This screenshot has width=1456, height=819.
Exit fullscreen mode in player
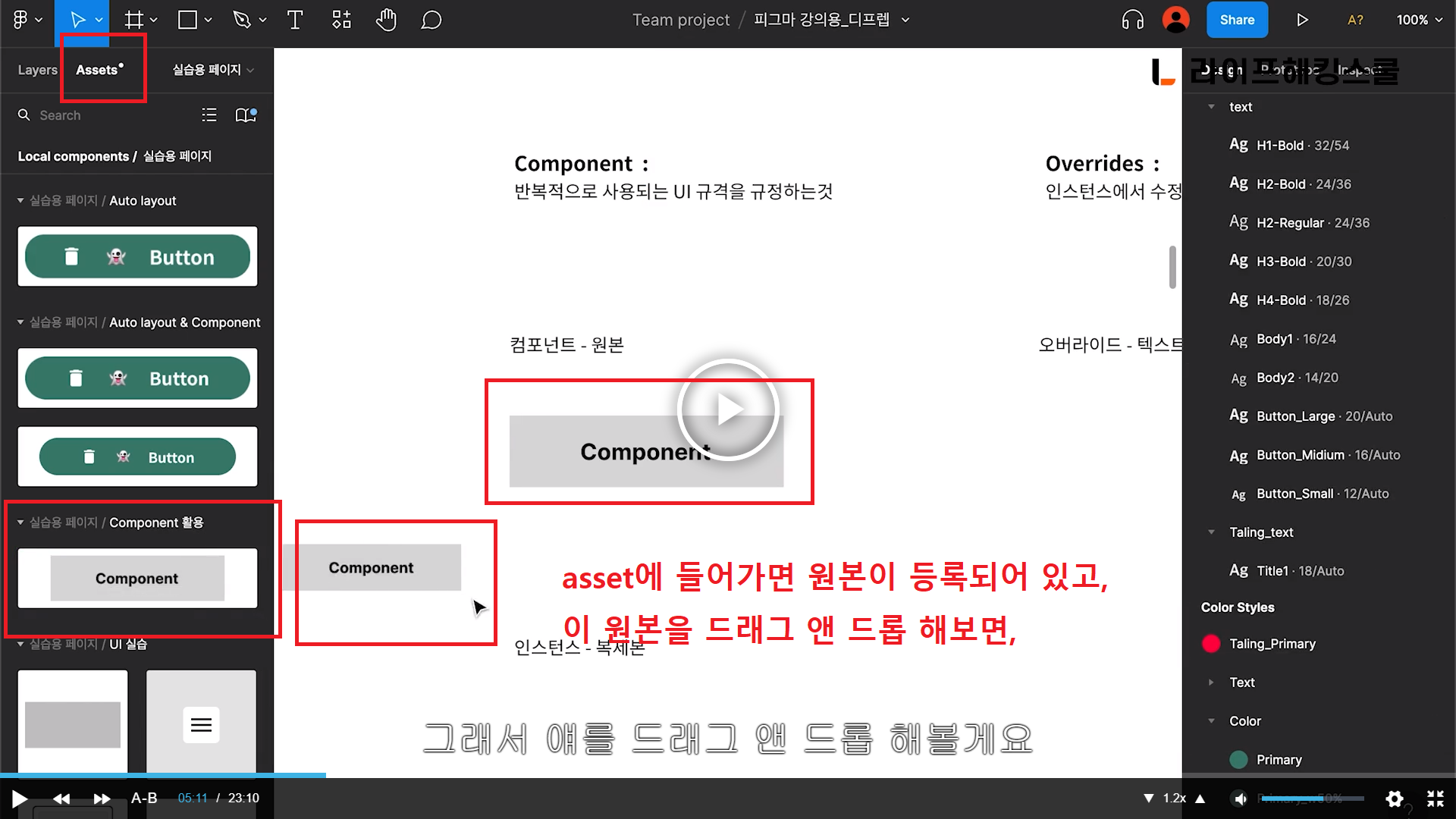pyautogui.click(x=1435, y=799)
